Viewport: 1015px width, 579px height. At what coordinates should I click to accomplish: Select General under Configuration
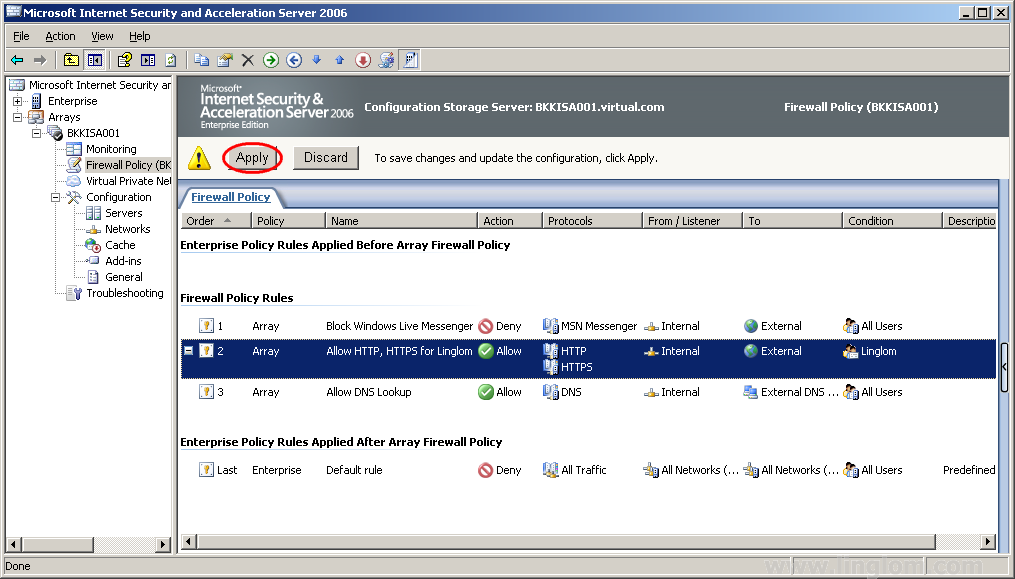[124, 277]
